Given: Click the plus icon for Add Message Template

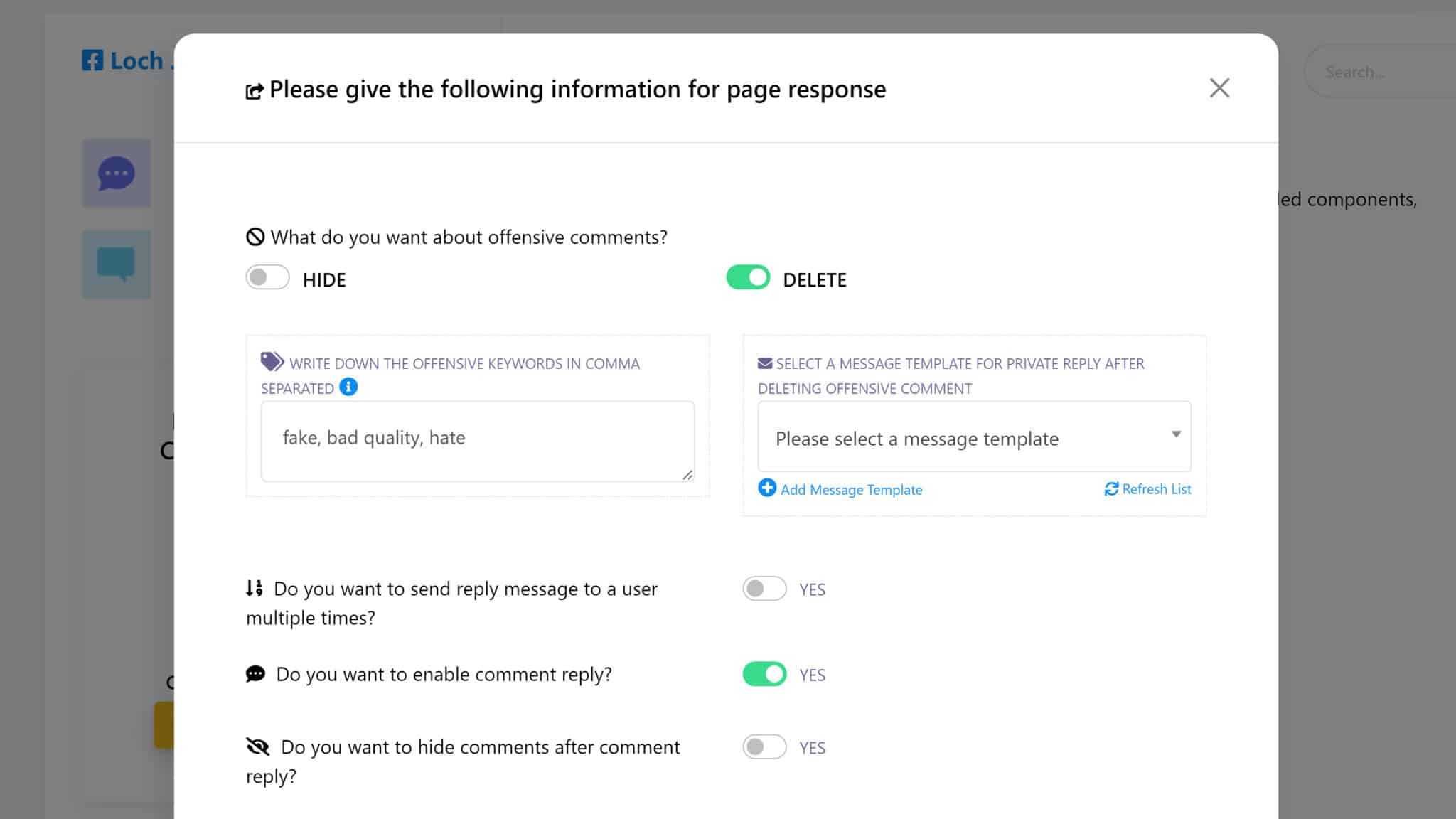Looking at the screenshot, I should (x=766, y=488).
